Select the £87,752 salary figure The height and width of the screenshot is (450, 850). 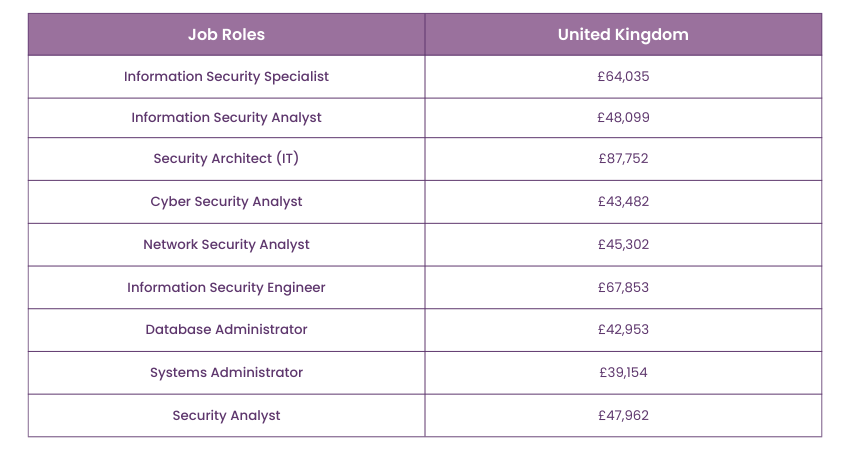point(623,159)
